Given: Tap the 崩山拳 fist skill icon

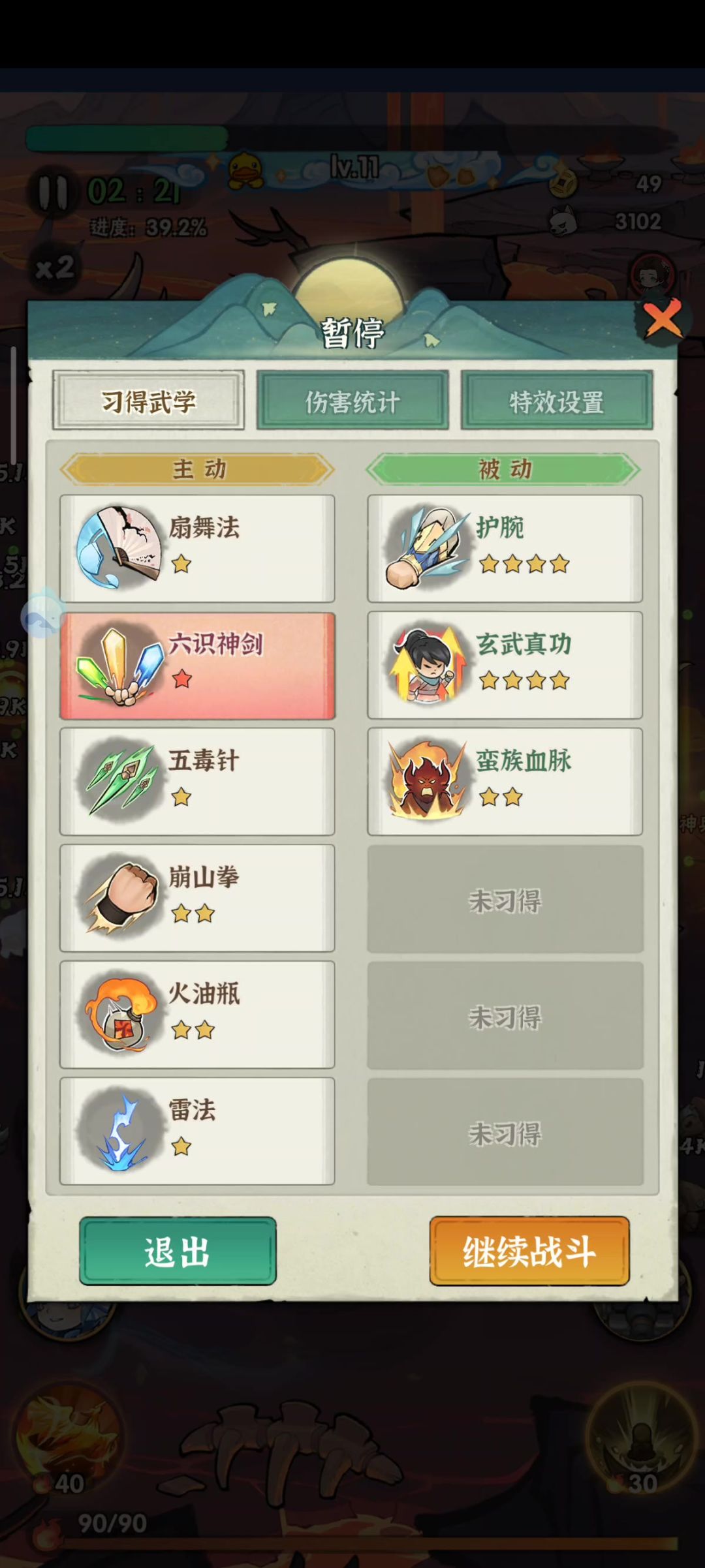Looking at the screenshot, I should tap(119, 897).
